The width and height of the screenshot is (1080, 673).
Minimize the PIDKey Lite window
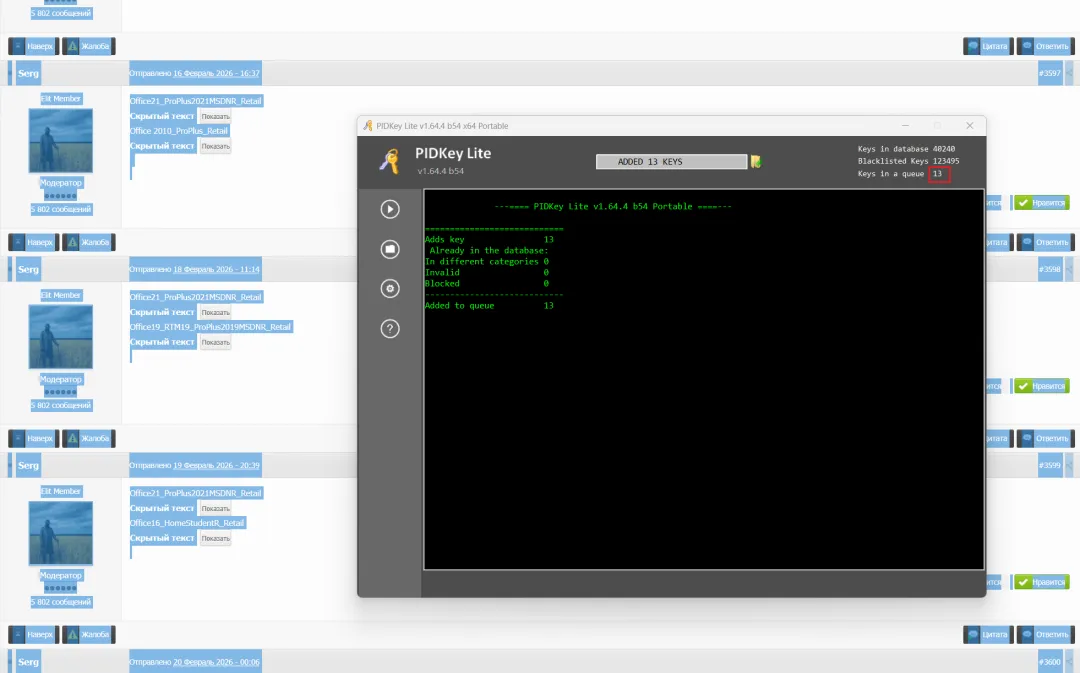tap(905, 125)
